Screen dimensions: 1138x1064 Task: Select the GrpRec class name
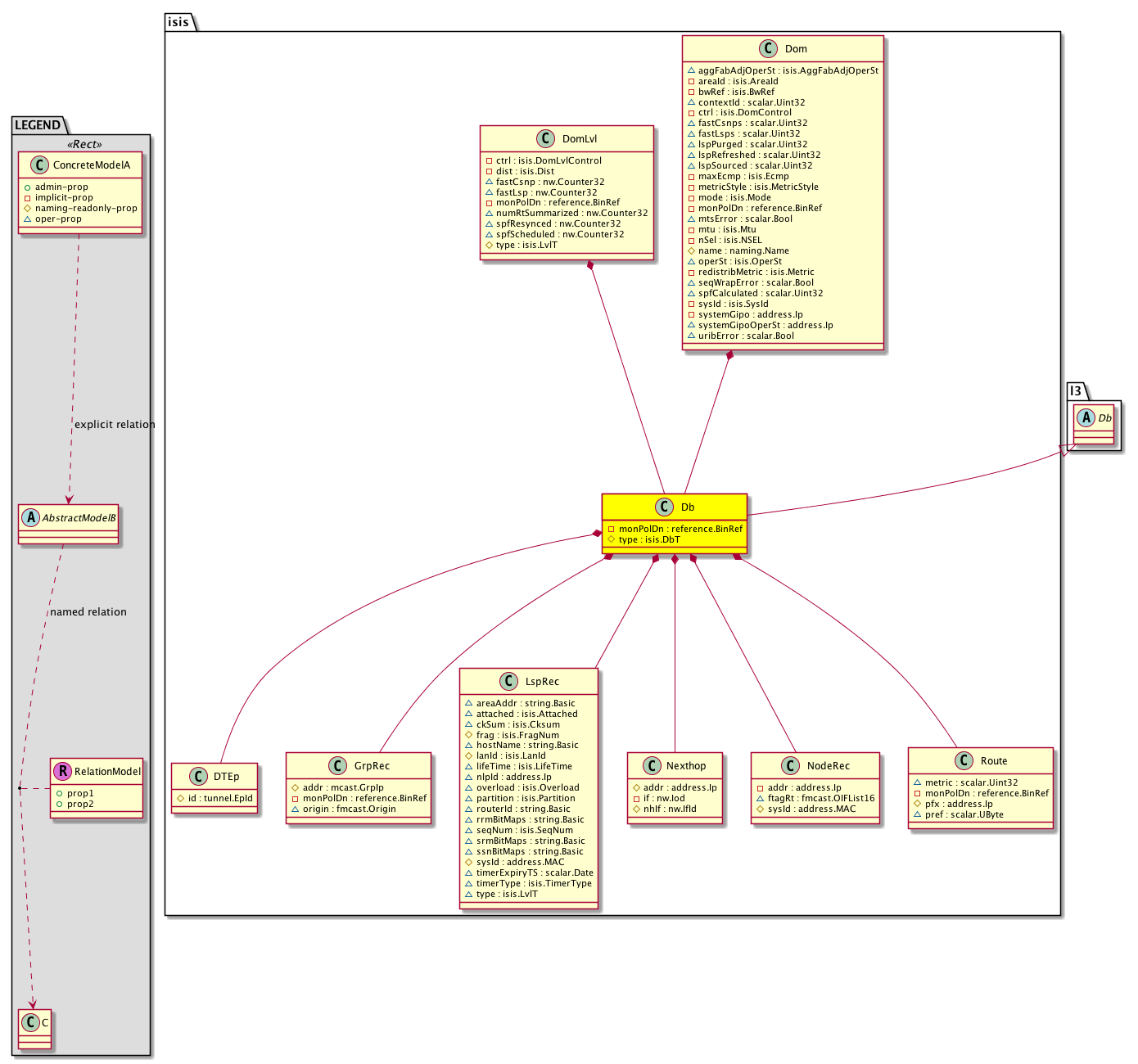pyautogui.click(x=372, y=766)
